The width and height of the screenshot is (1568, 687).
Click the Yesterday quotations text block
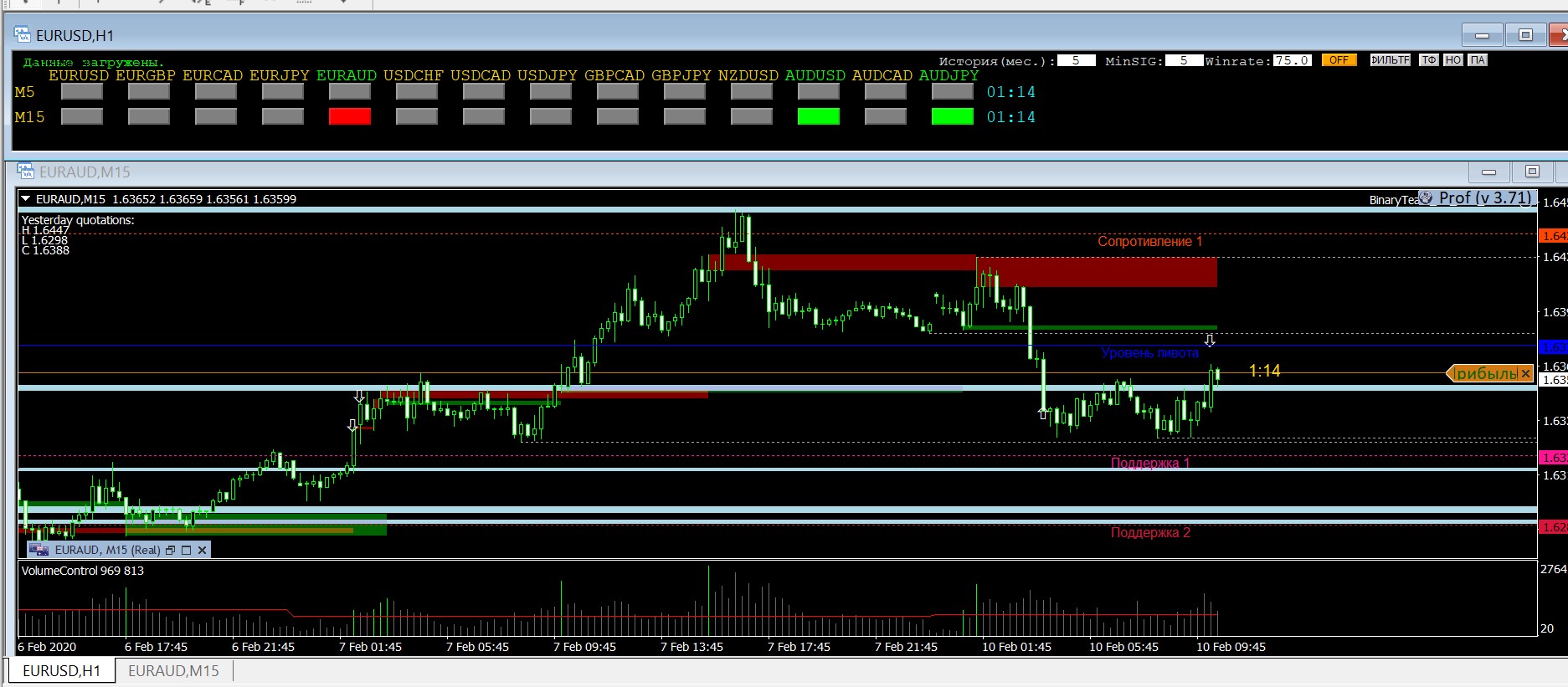[78, 235]
